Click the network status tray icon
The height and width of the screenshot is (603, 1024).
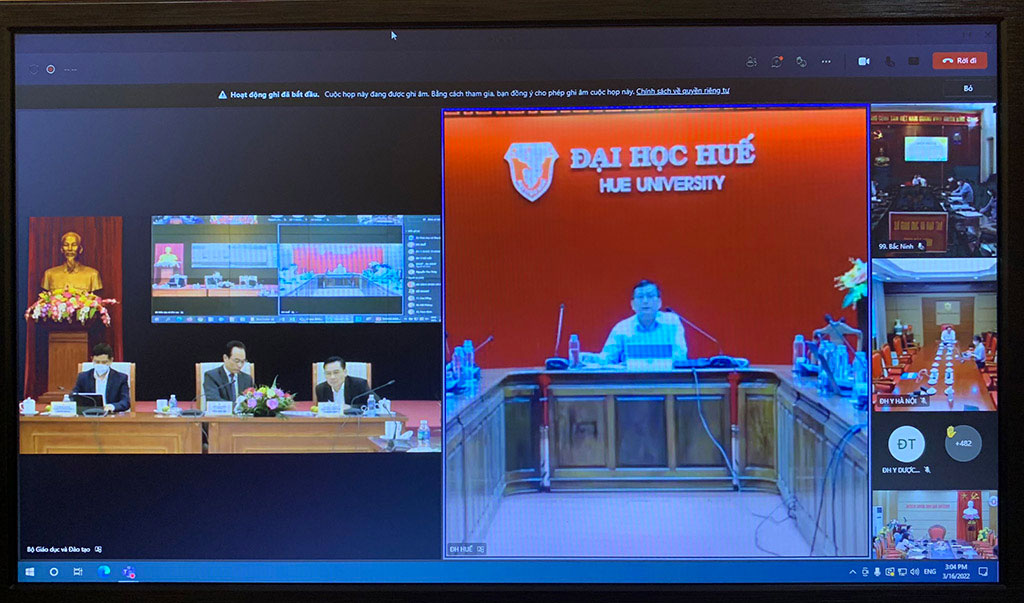click(x=902, y=572)
